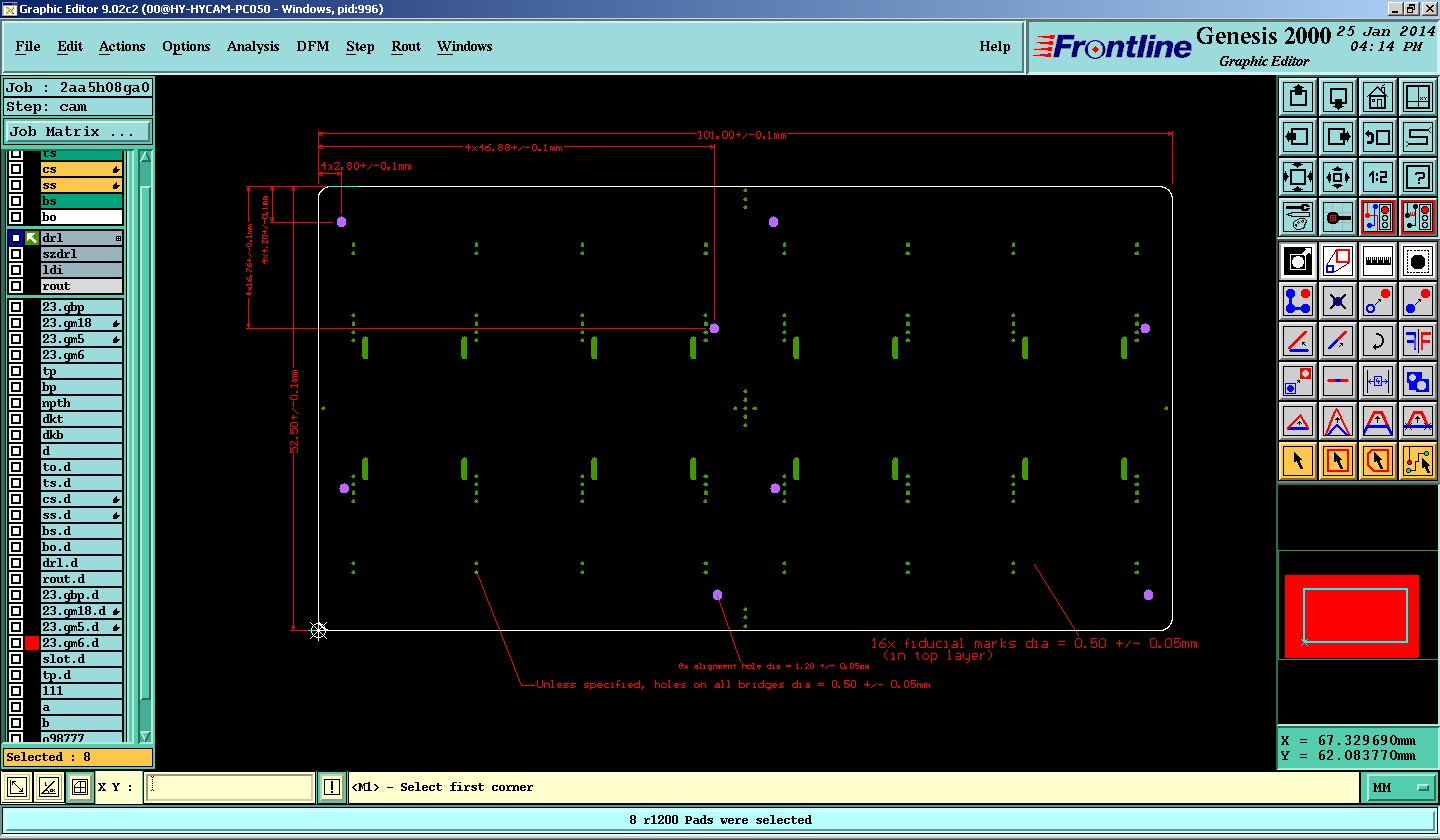
Task: Open the tools and palette settings icon
Action: 1298,216
